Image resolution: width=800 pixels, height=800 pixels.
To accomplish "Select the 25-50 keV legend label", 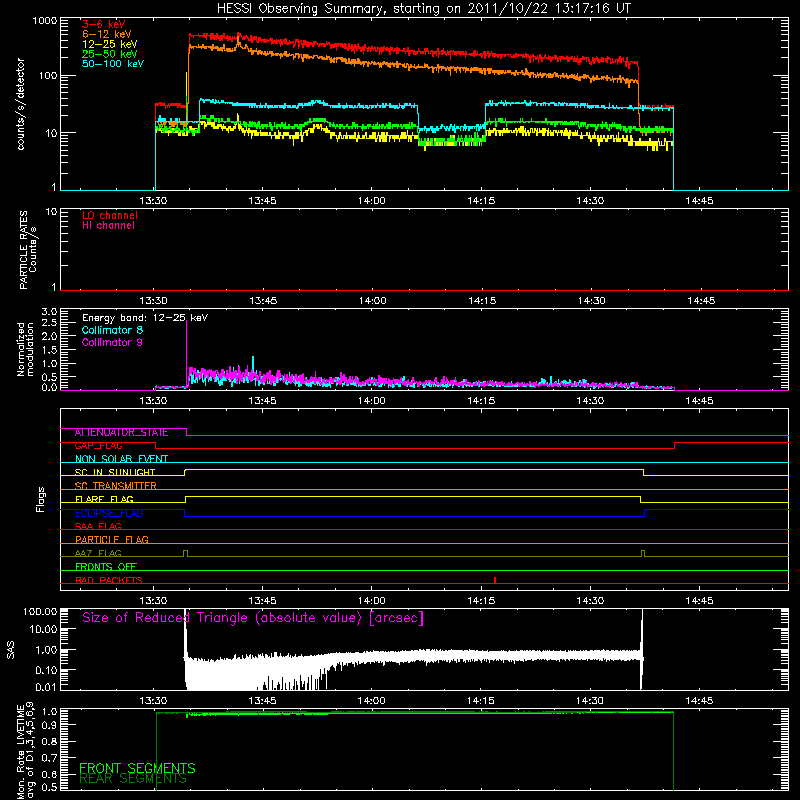I will [x=110, y=54].
